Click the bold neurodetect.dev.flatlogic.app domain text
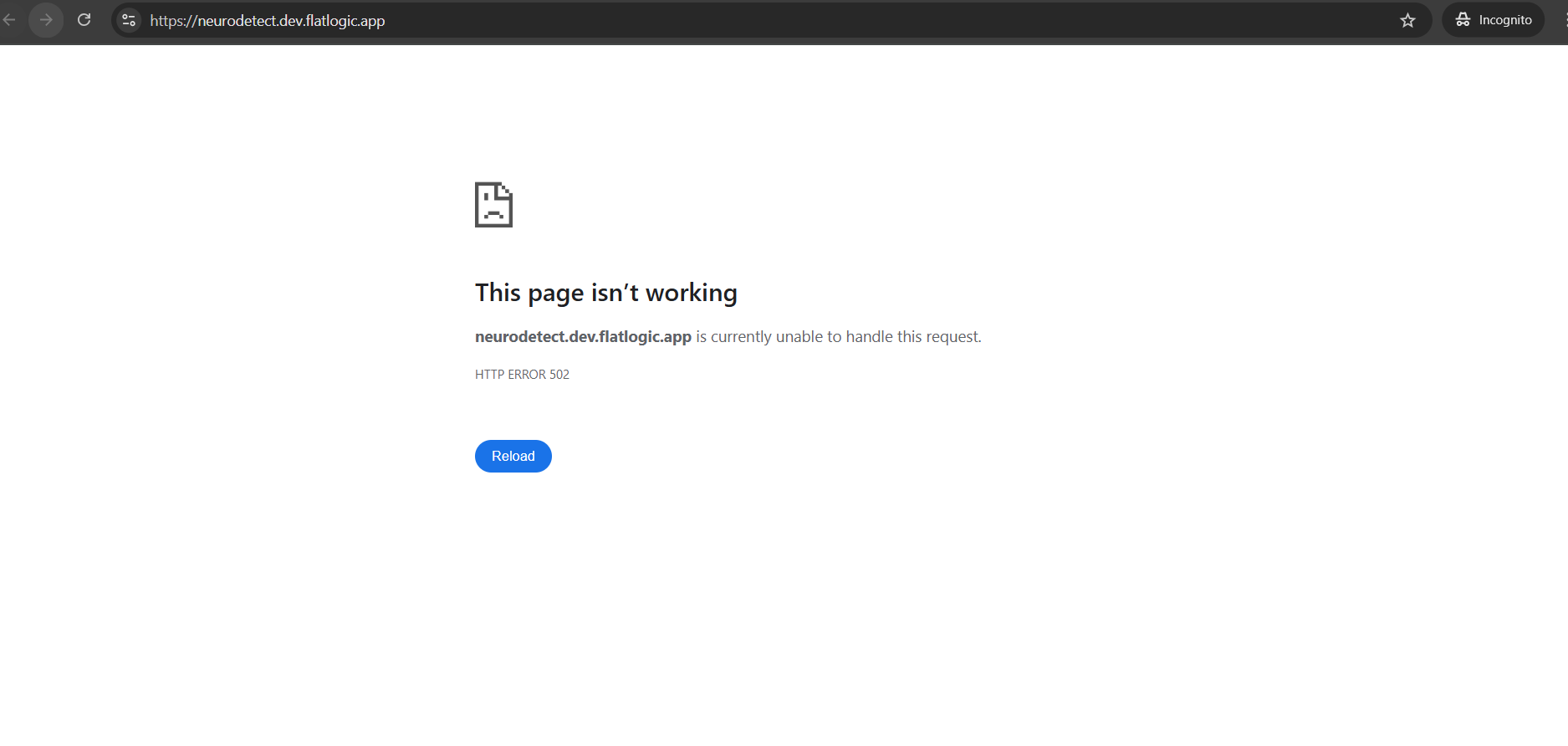The width and height of the screenshot is (1568, 746). (583, 337)
